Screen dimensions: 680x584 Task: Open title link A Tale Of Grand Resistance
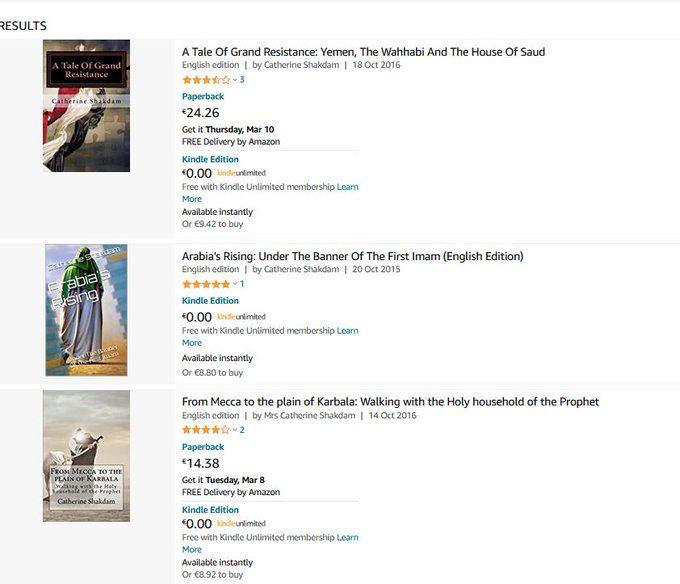(x=363, y=52)
